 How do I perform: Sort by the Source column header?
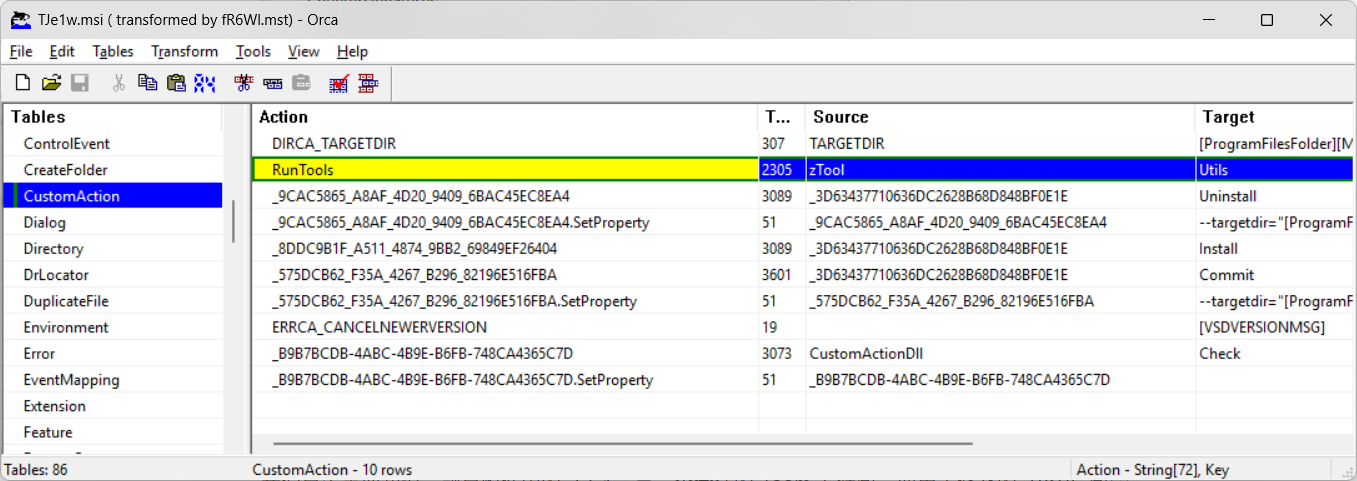(x=1000, y=117)
